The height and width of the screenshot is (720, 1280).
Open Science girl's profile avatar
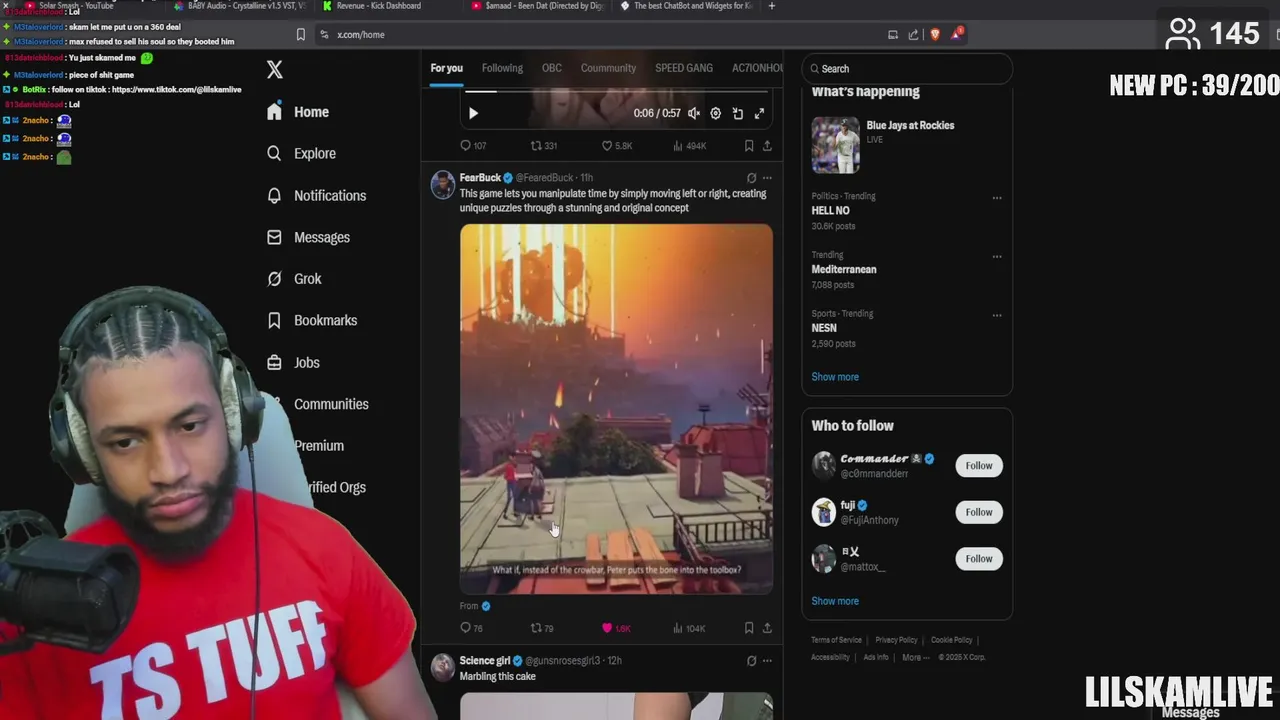[442, 667]
